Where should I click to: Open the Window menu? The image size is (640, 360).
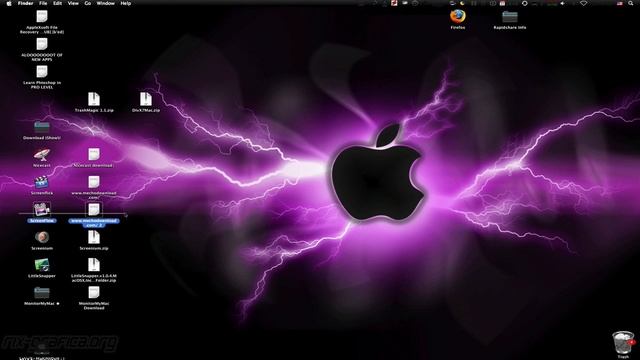[105, 3]
